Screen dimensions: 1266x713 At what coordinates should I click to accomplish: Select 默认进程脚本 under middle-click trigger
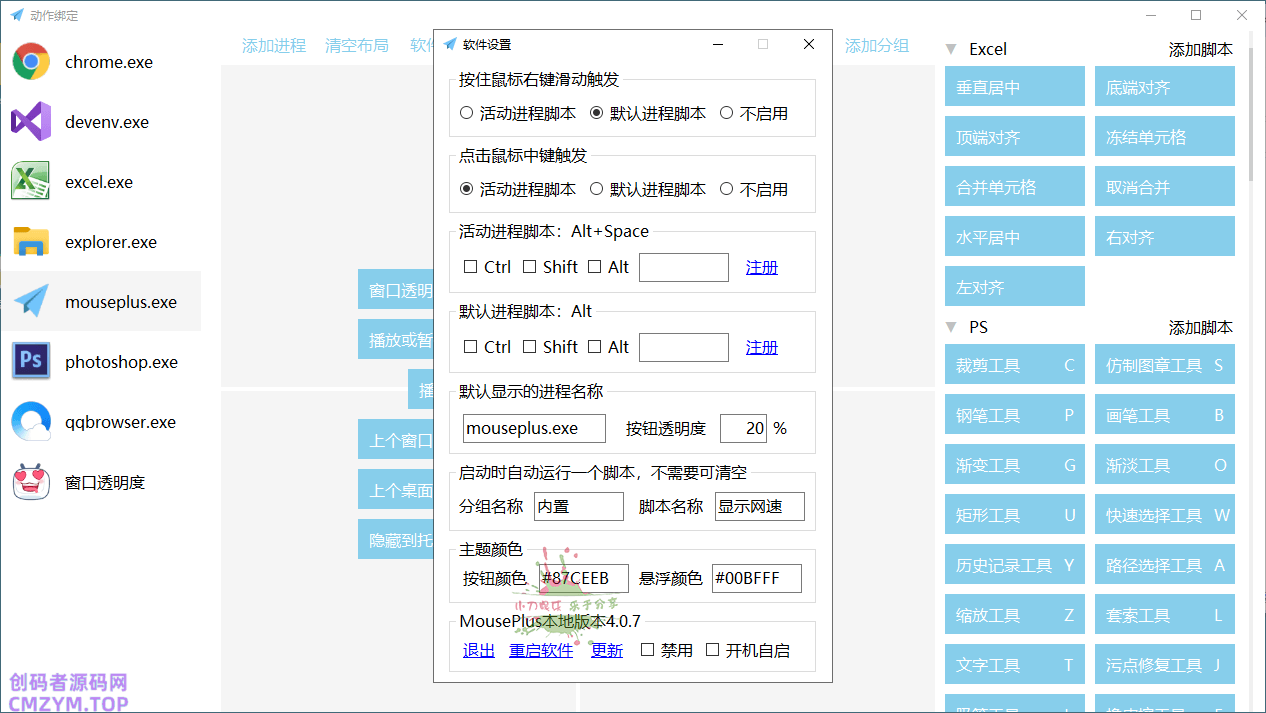click(597, 189)
